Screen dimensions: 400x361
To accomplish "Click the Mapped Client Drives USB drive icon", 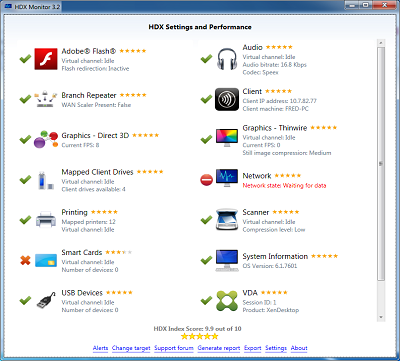I will click(x=46, y=180).
